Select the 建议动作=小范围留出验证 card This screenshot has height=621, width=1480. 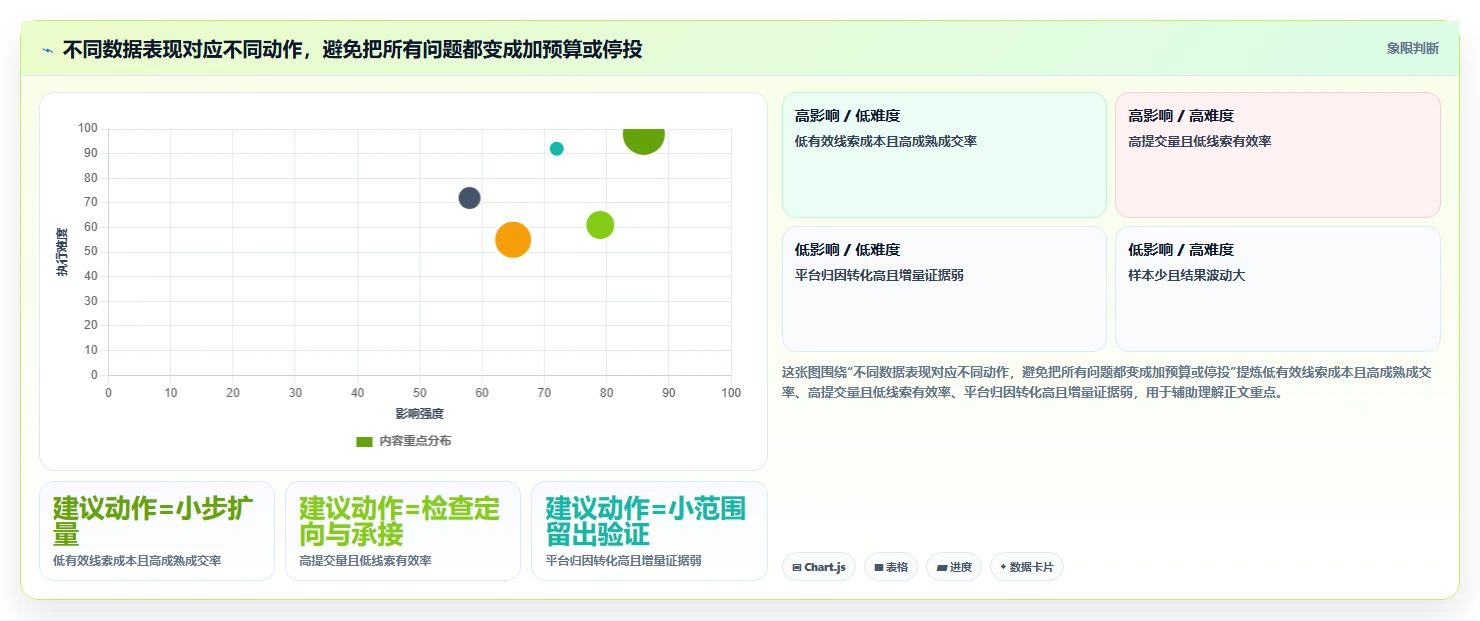pyautogui.click(x=649, y=531)
